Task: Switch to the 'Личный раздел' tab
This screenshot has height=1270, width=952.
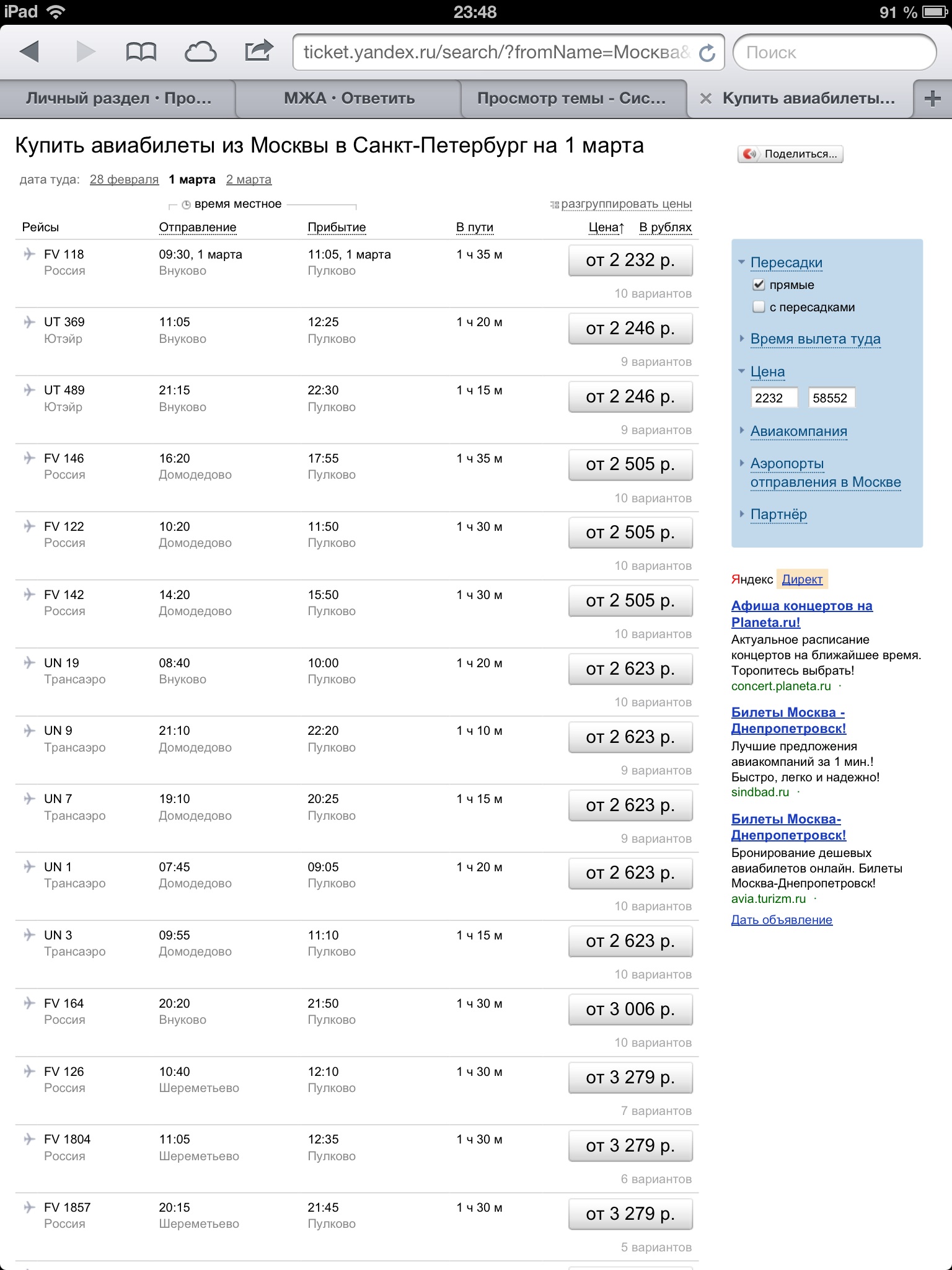Action: (118, 99)
